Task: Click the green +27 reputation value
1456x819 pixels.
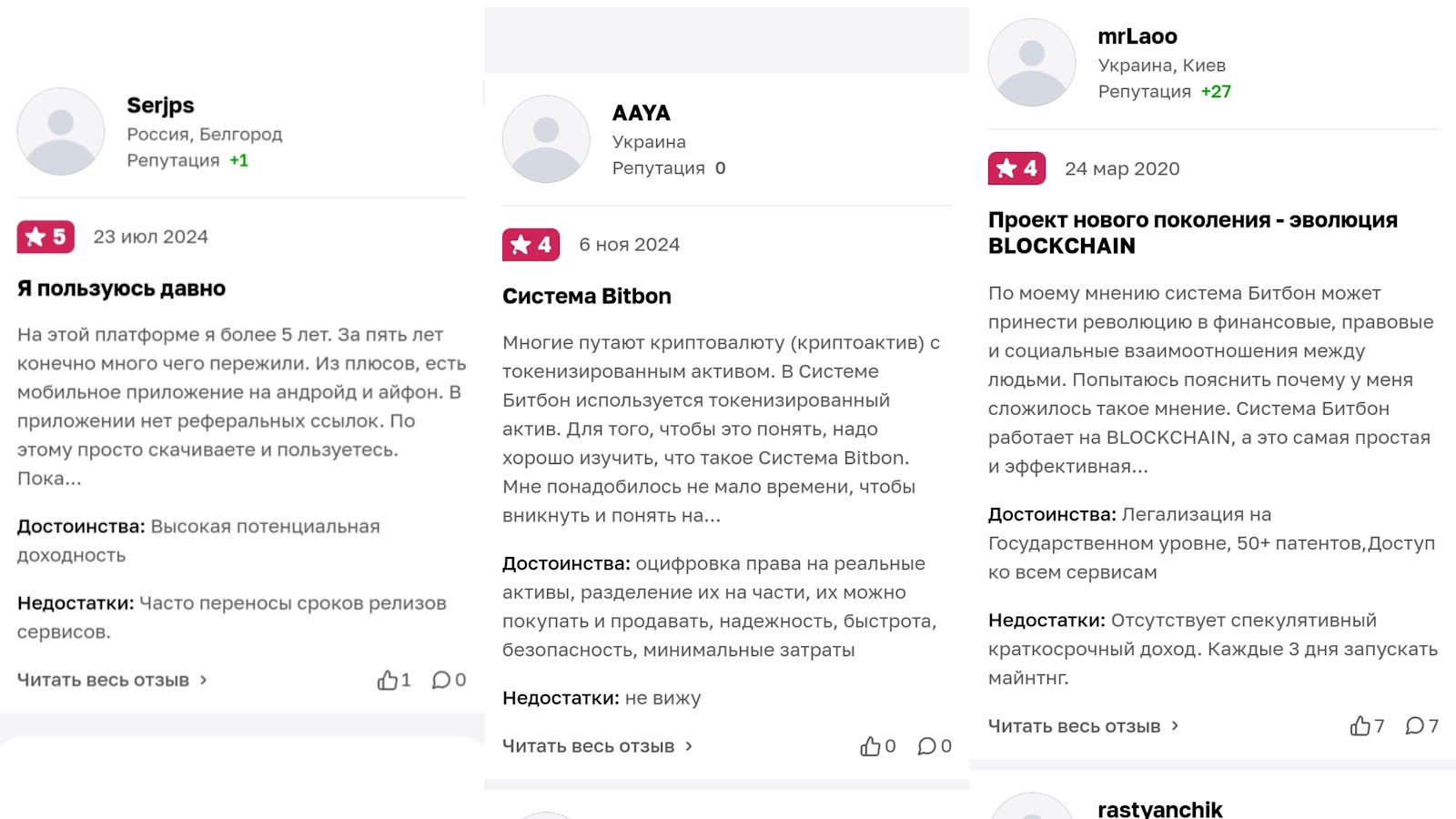Action: [1215, 90]
